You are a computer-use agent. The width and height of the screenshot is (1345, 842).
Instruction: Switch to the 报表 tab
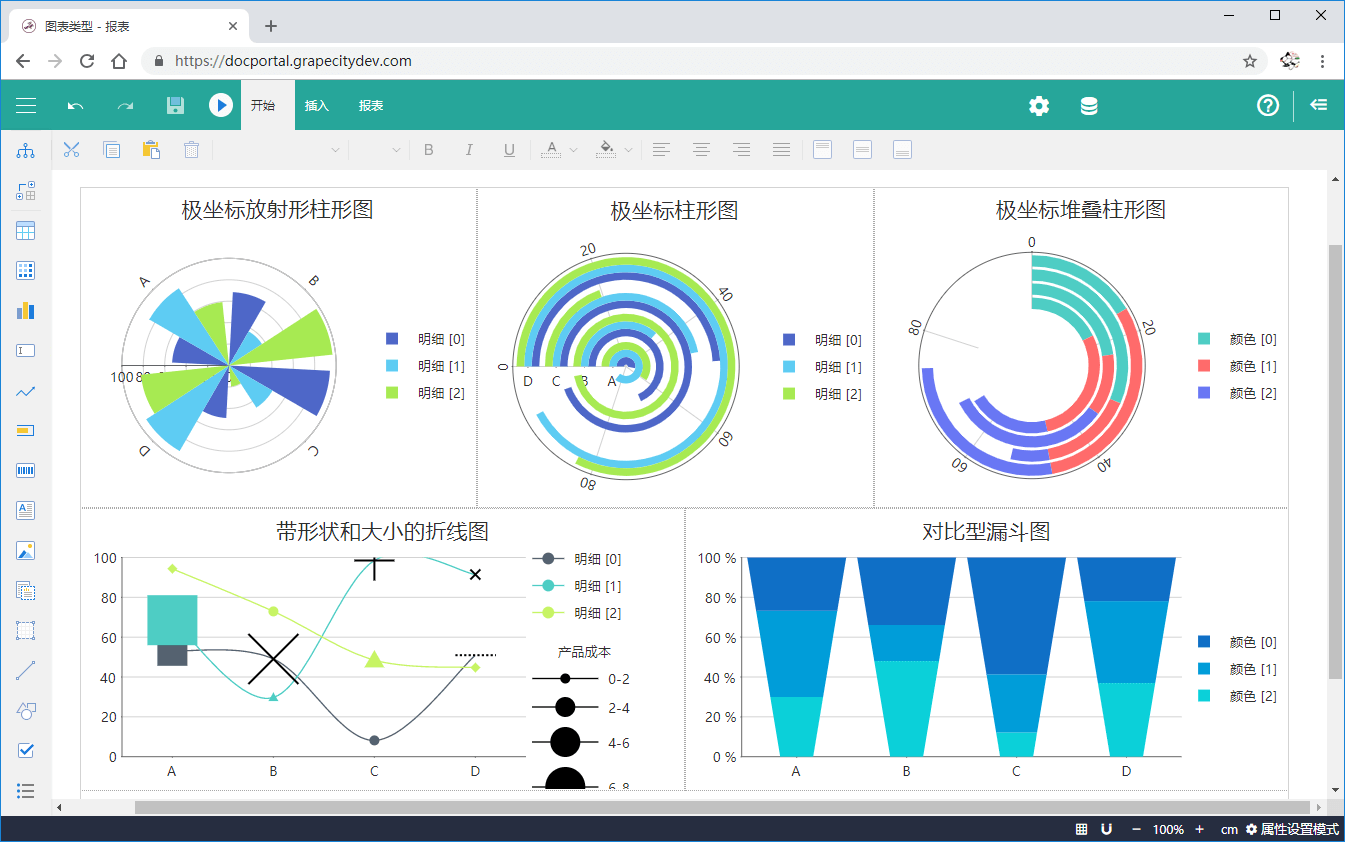(371, 105)
